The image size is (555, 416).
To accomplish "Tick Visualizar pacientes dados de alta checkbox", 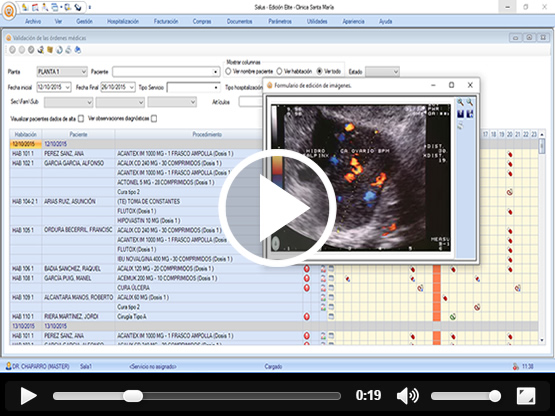I will [x=81, y=119].
